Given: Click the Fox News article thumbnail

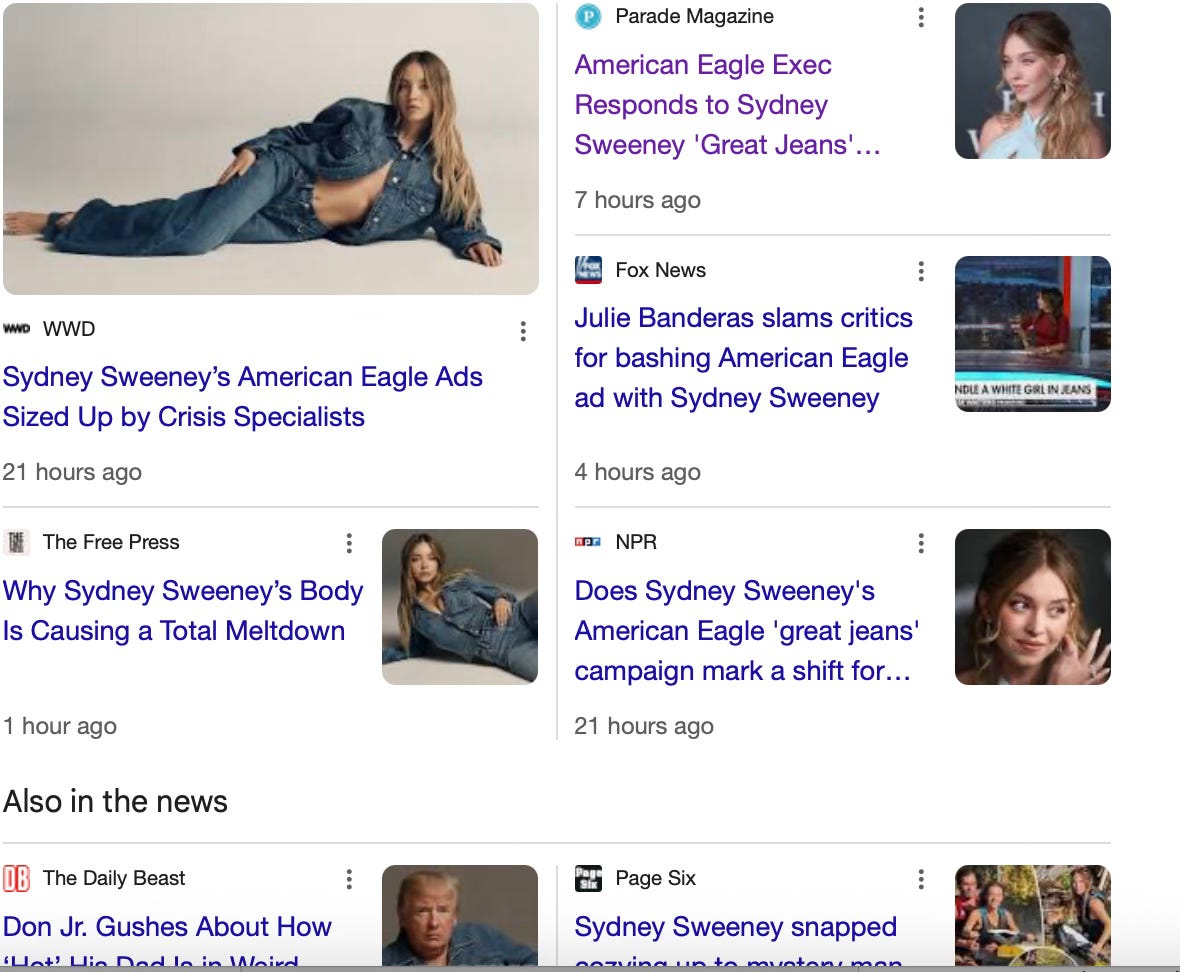Looking at the screenshot, I should click(x=1032, y=334).
